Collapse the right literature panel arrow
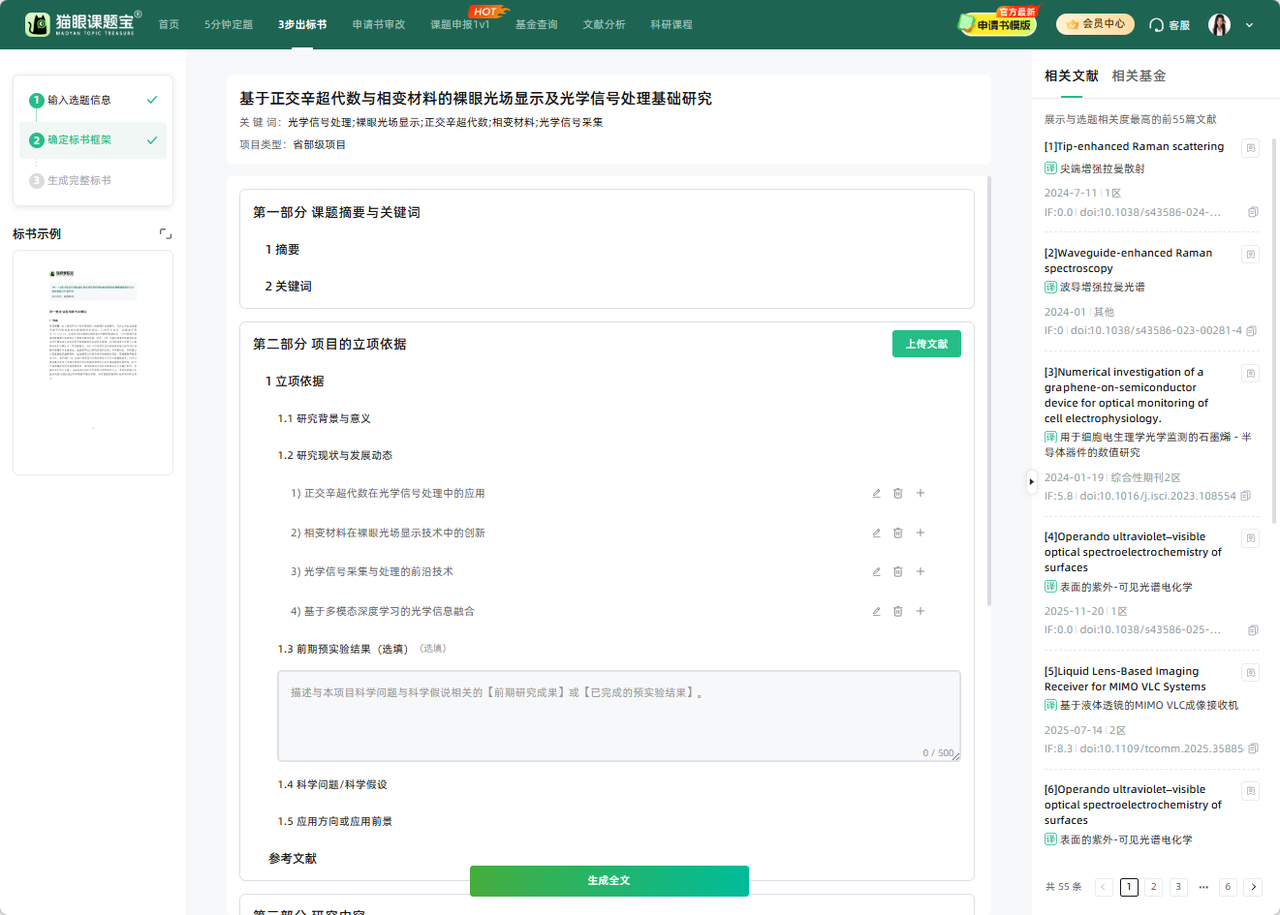The image size is (1280, 915). coord(1032,482)
